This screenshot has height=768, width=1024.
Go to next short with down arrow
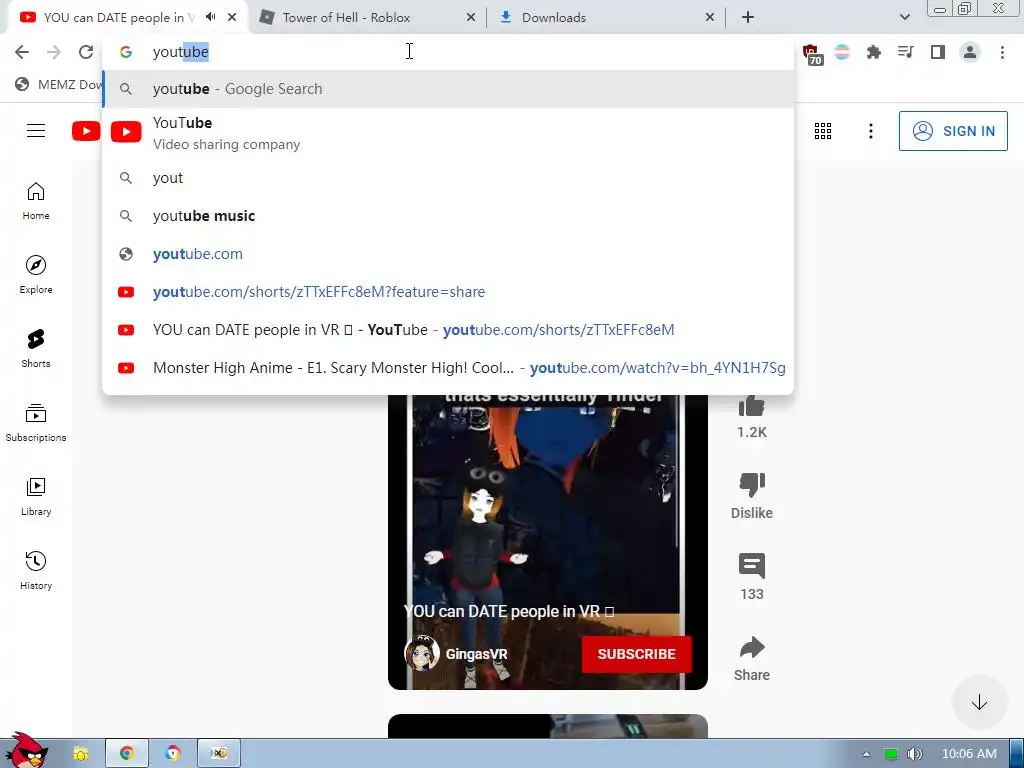click(979, 703)
